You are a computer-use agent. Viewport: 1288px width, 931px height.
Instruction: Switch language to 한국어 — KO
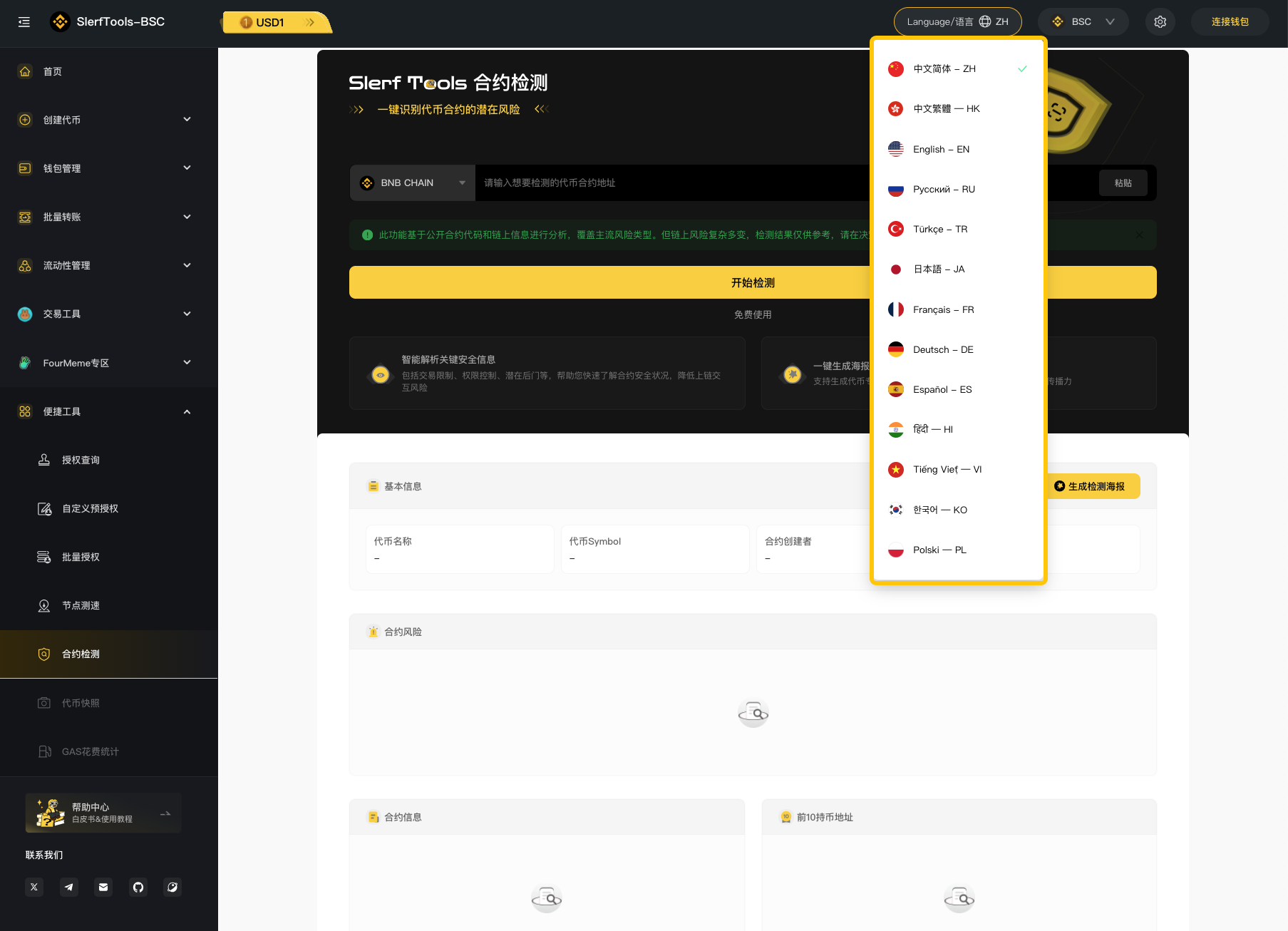(939, 510)
